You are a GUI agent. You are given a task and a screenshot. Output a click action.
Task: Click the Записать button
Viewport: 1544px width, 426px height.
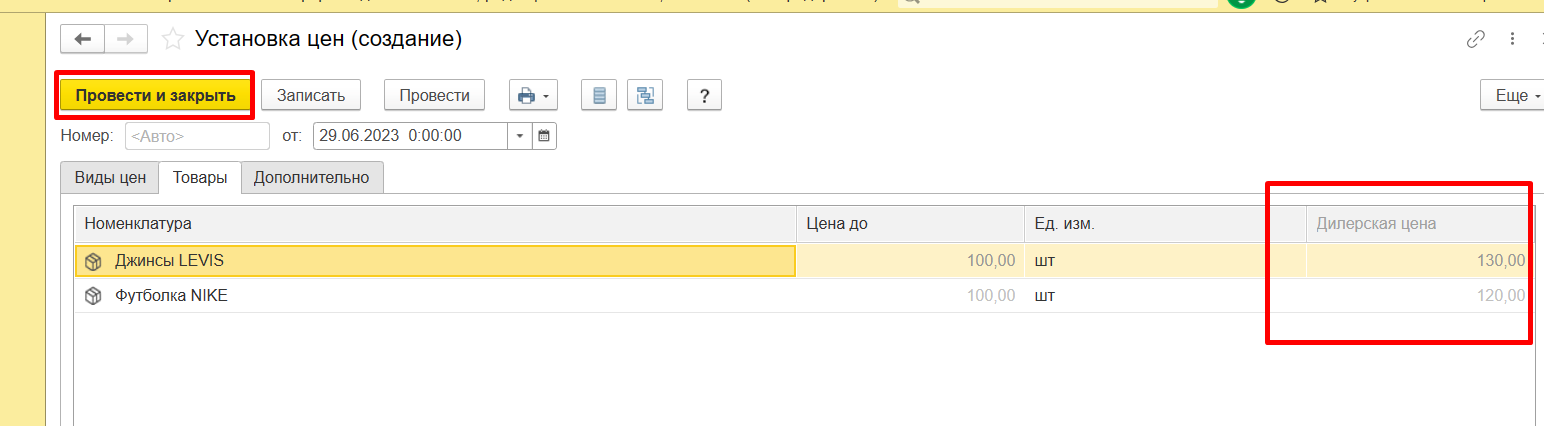311,96
